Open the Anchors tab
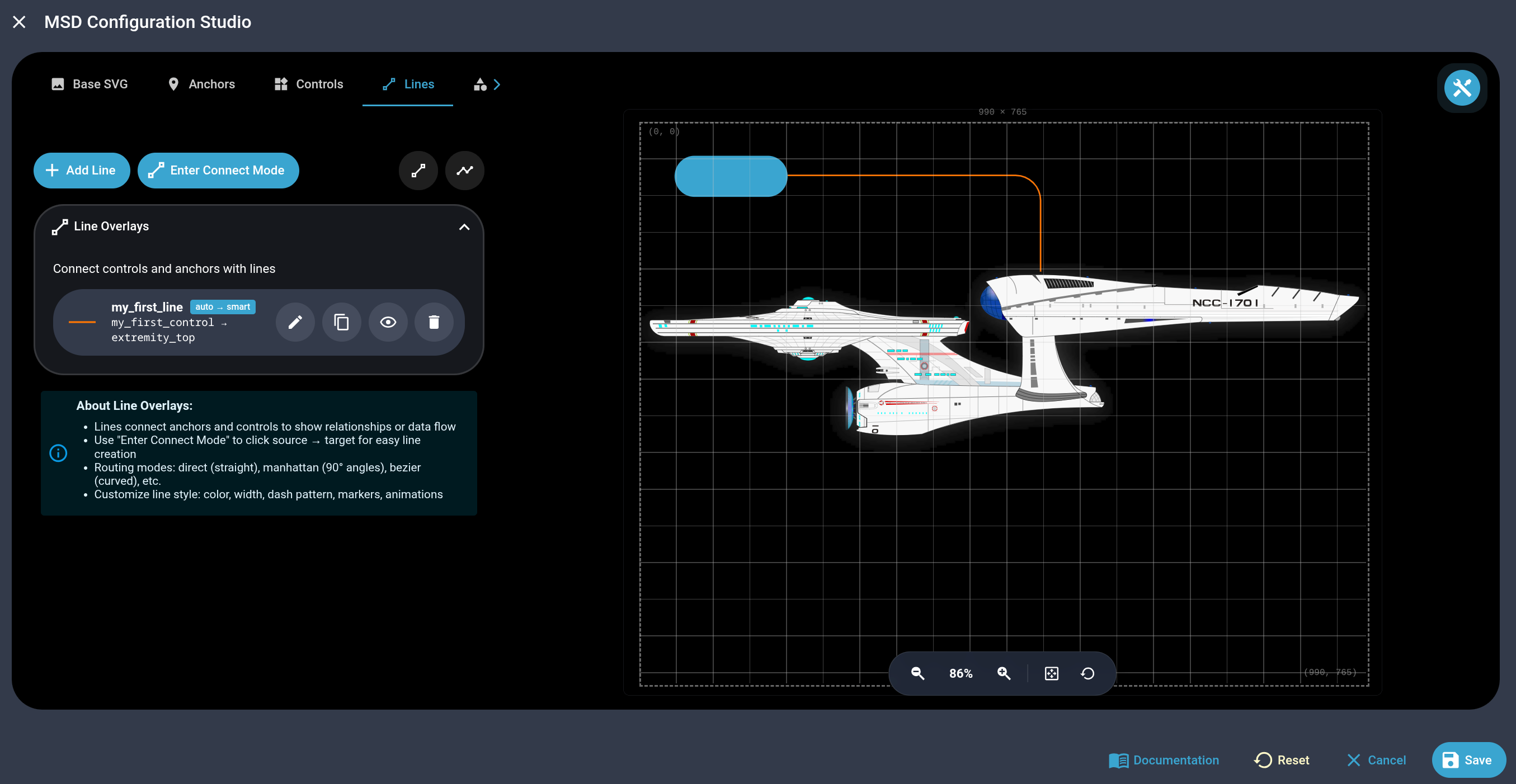This screenshot has width=1516, height=784. [x=201, y=84]
